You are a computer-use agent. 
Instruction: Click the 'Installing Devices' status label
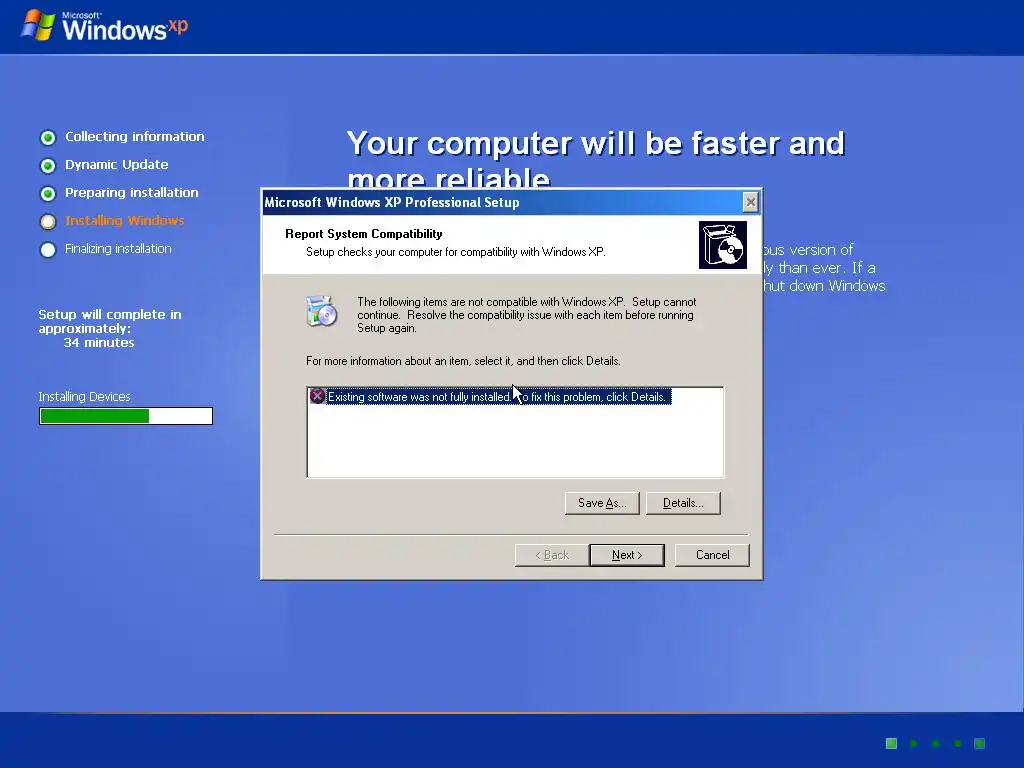click(x=84, y=396)
